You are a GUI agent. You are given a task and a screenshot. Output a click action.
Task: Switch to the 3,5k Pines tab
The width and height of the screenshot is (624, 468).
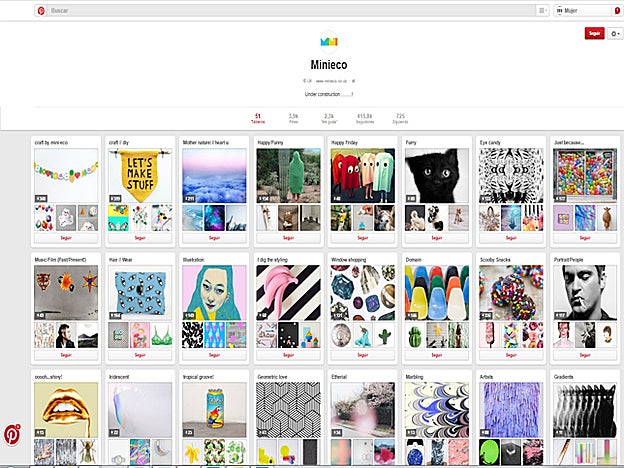click(x=293, y=118)
